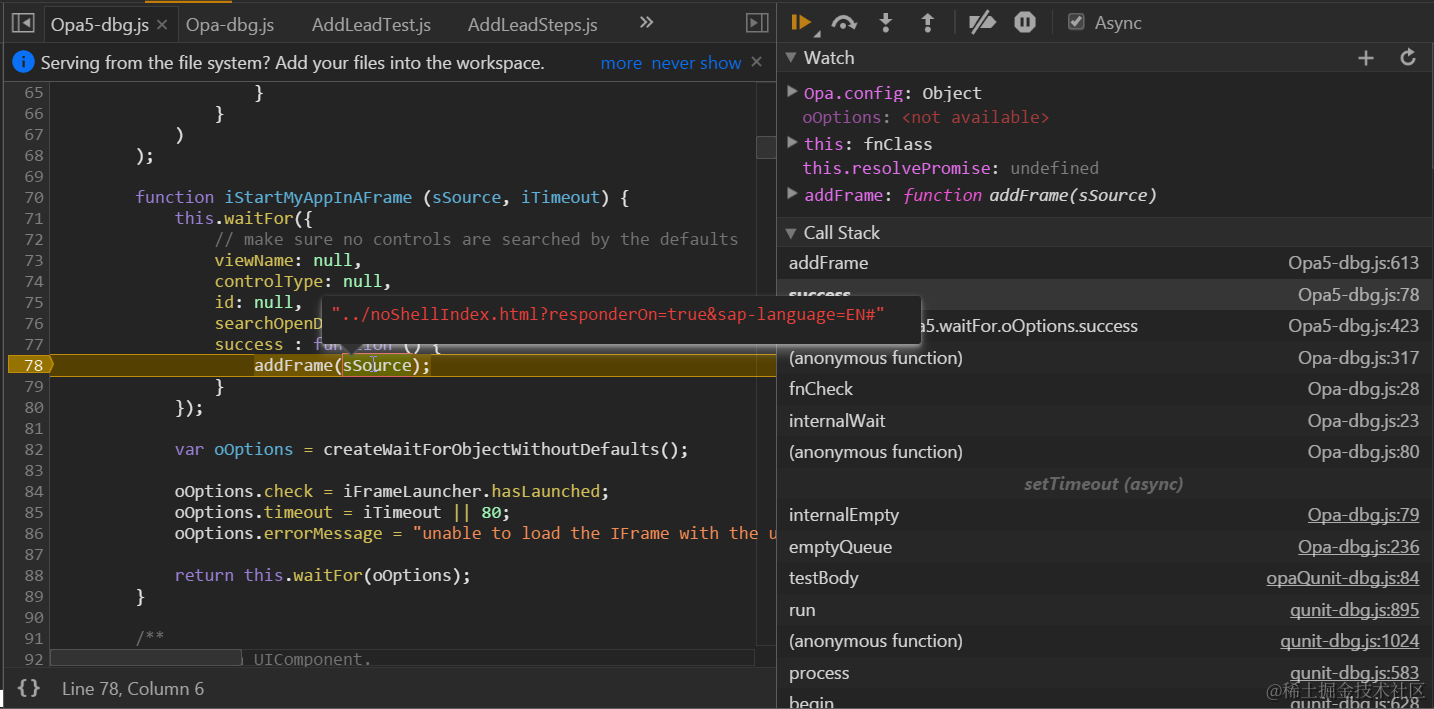The width and height of the screenshot is (1434, 709).
Task: Toggle the file navigator sidebar icon
Action: click(24, 23)
